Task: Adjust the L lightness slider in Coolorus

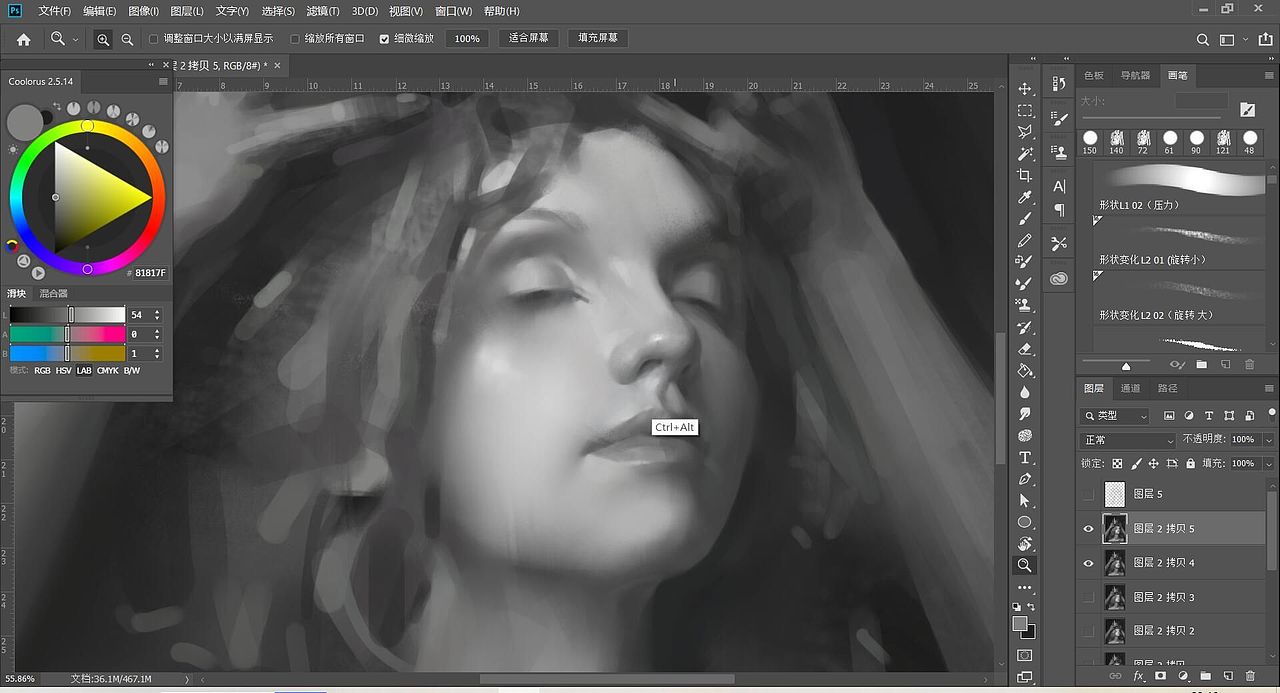Action: coord(67,314)
